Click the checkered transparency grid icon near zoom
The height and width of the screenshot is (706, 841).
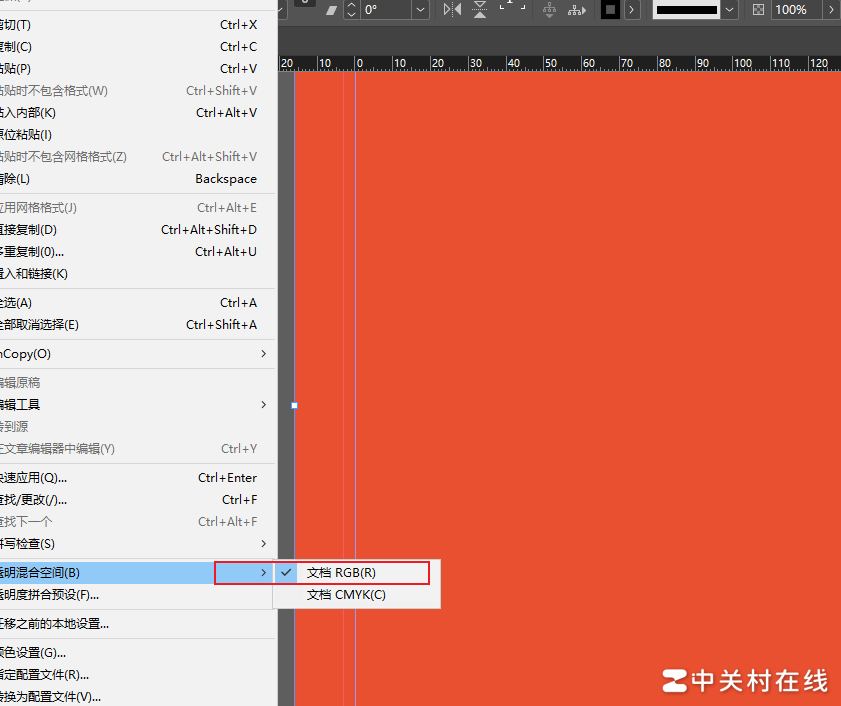coord(758,9)
